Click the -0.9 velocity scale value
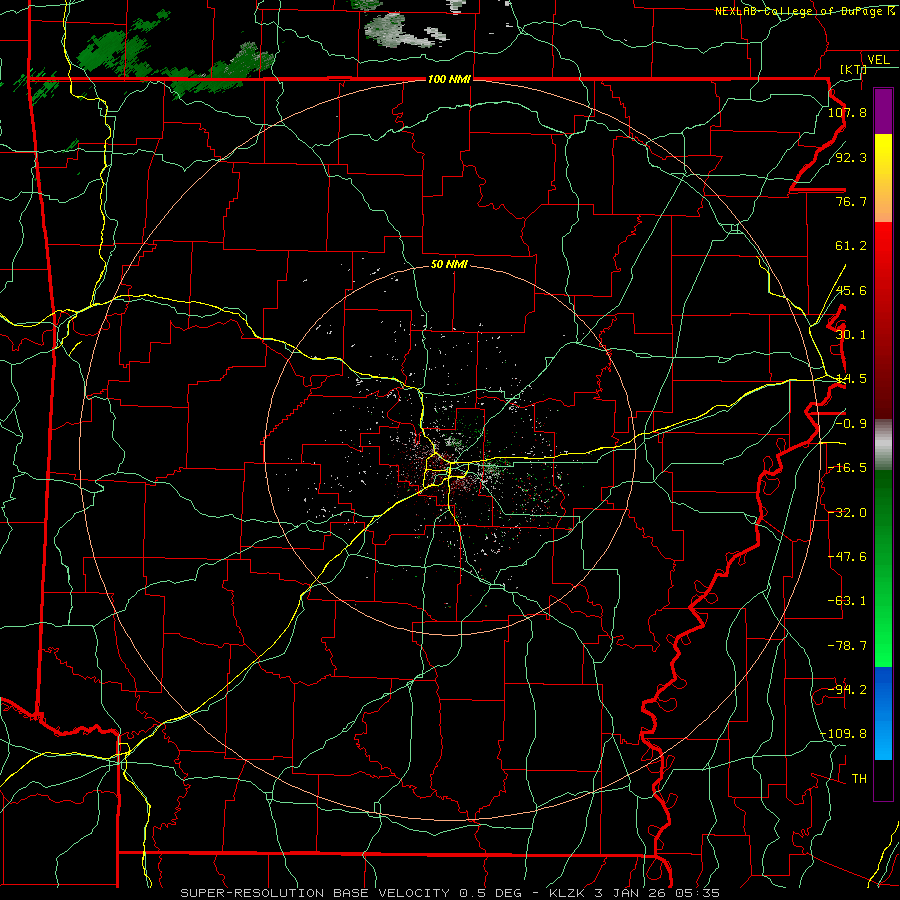900x900 pixels. tap(851, 424)
